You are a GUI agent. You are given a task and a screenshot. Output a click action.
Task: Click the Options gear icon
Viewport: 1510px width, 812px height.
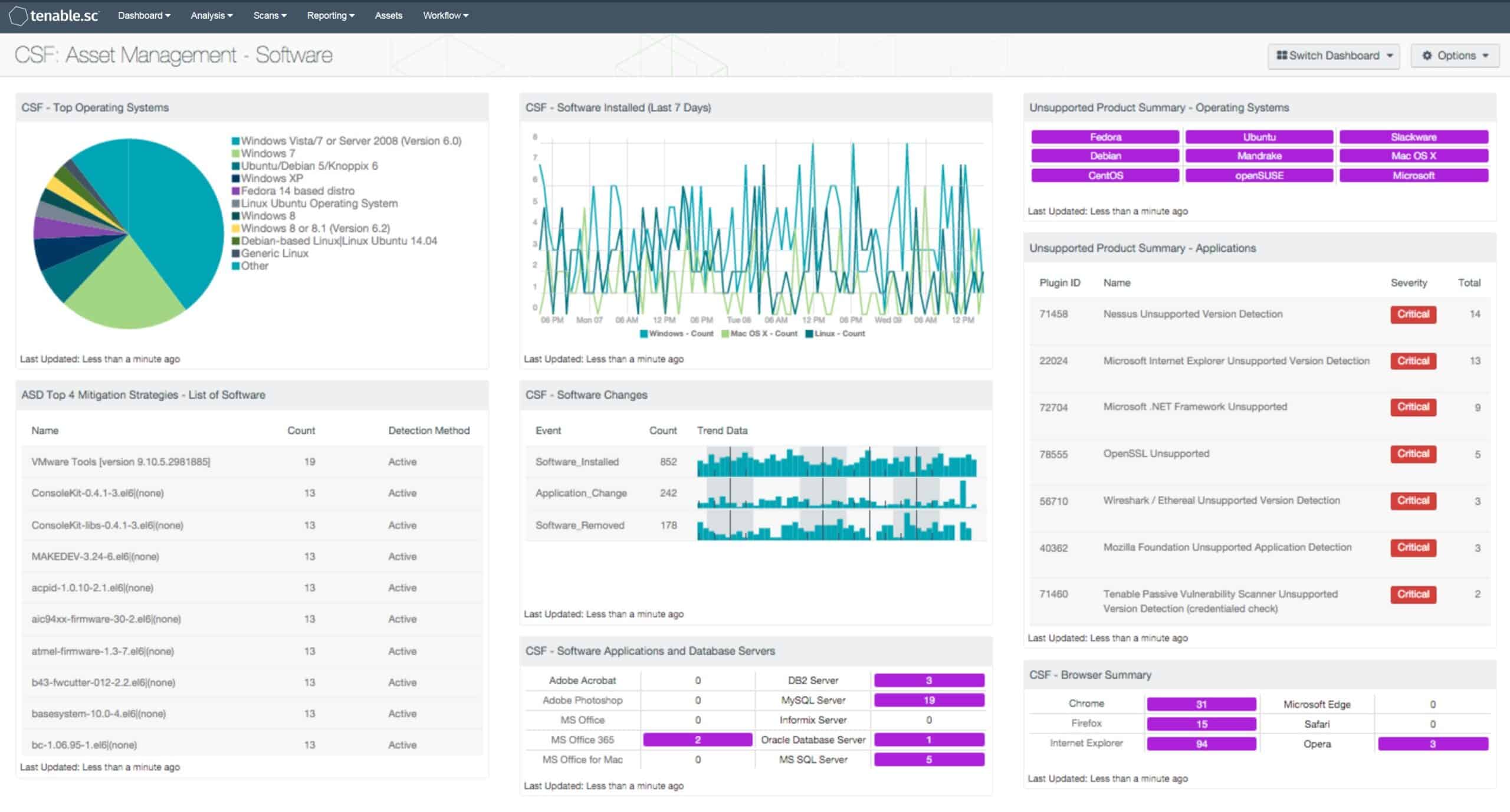pyautogui.click(x=1427, y=55)
